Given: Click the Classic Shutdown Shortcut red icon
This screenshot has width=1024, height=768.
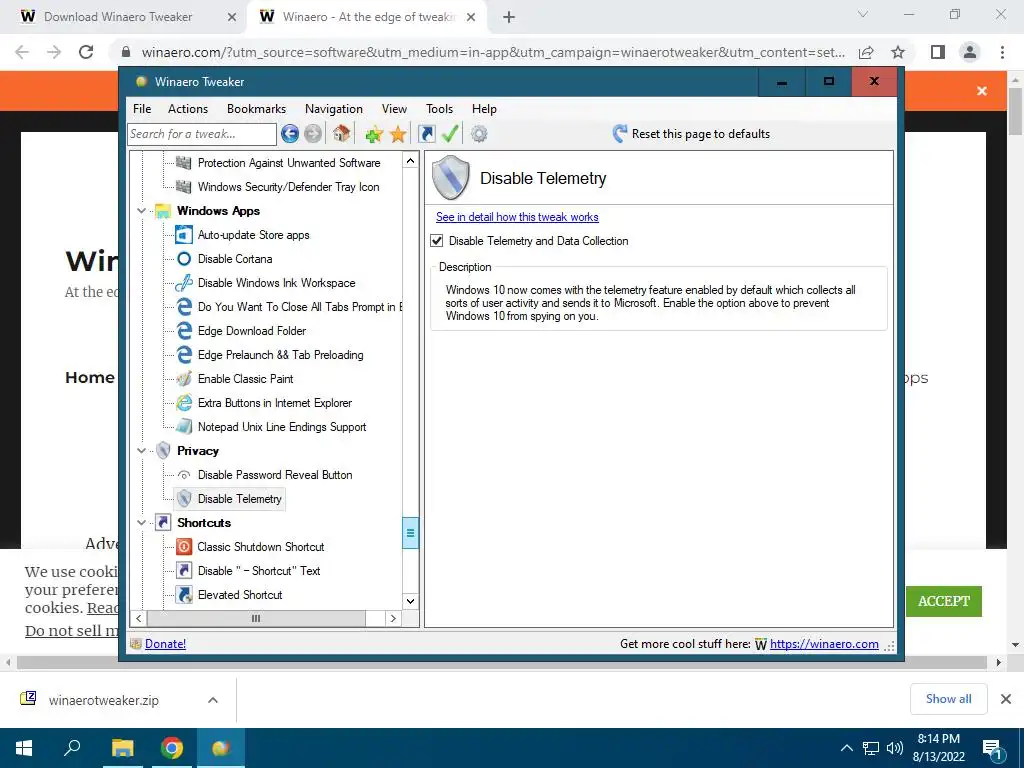Looking at the screenshot, I should [184, 547].
